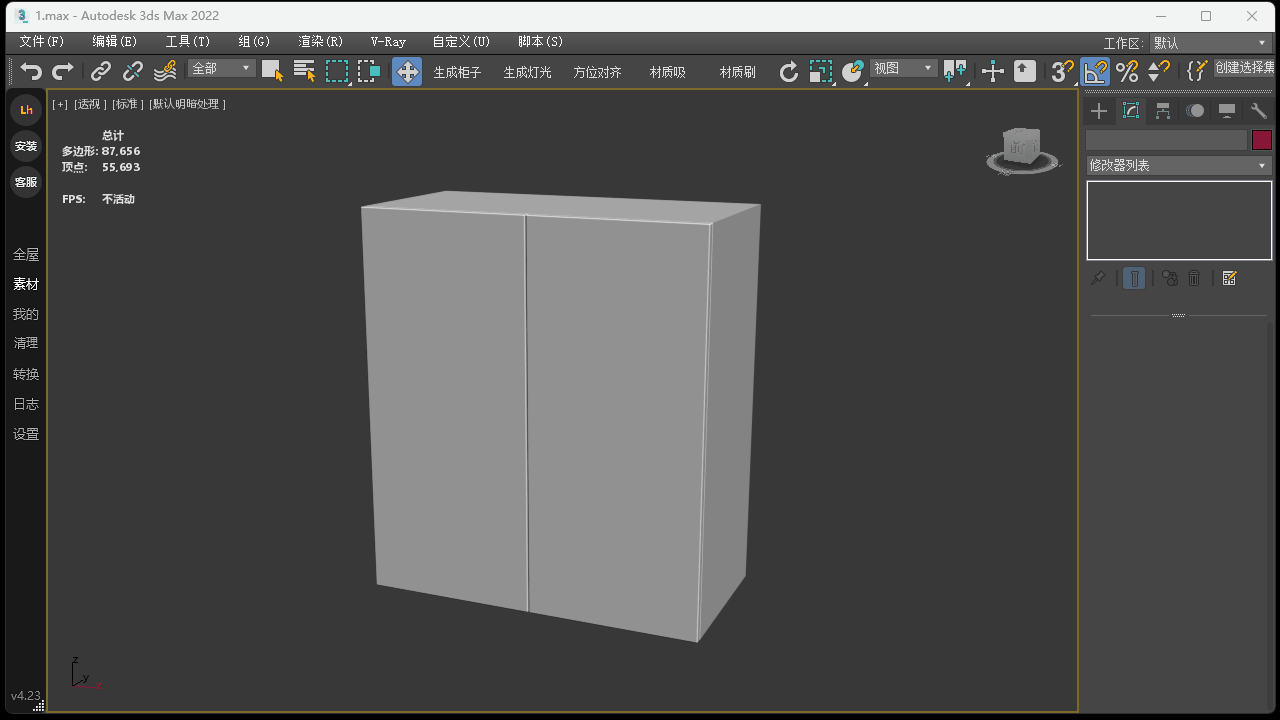Open the V-Ray menu

coord(388,42)
